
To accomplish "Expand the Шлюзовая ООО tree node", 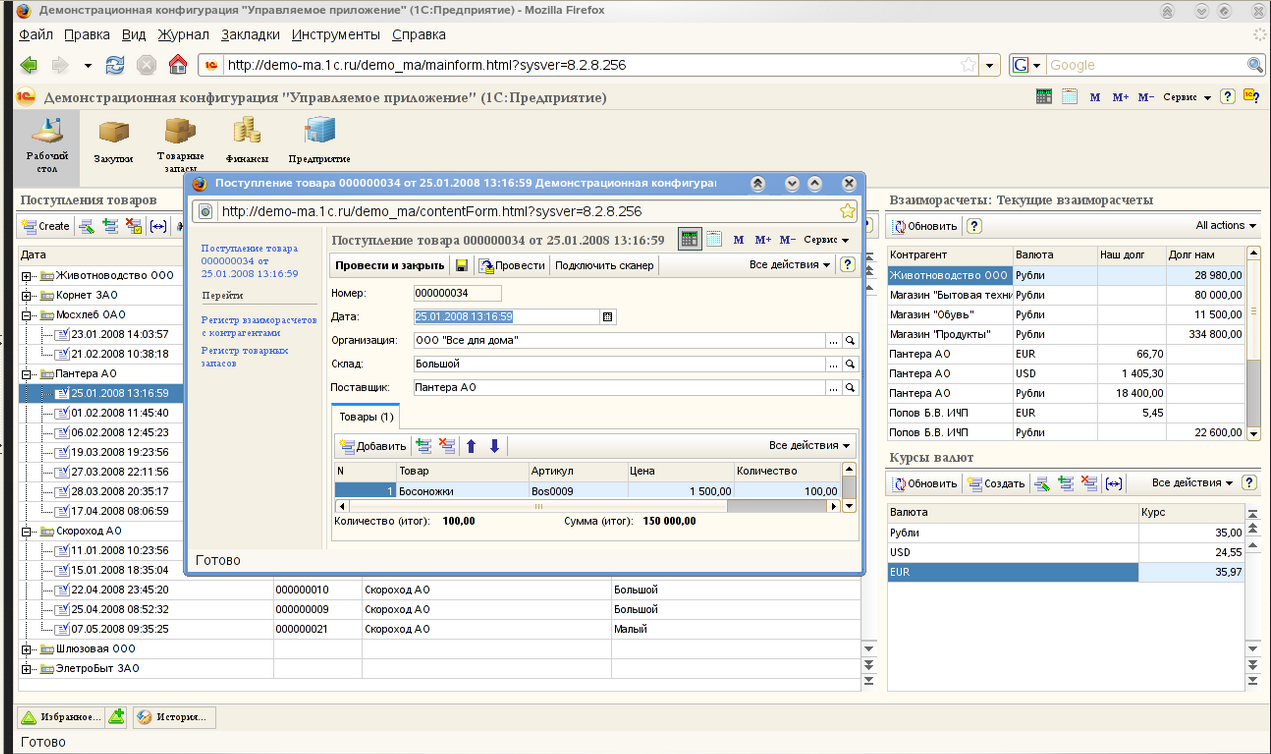I will (26, 648).
